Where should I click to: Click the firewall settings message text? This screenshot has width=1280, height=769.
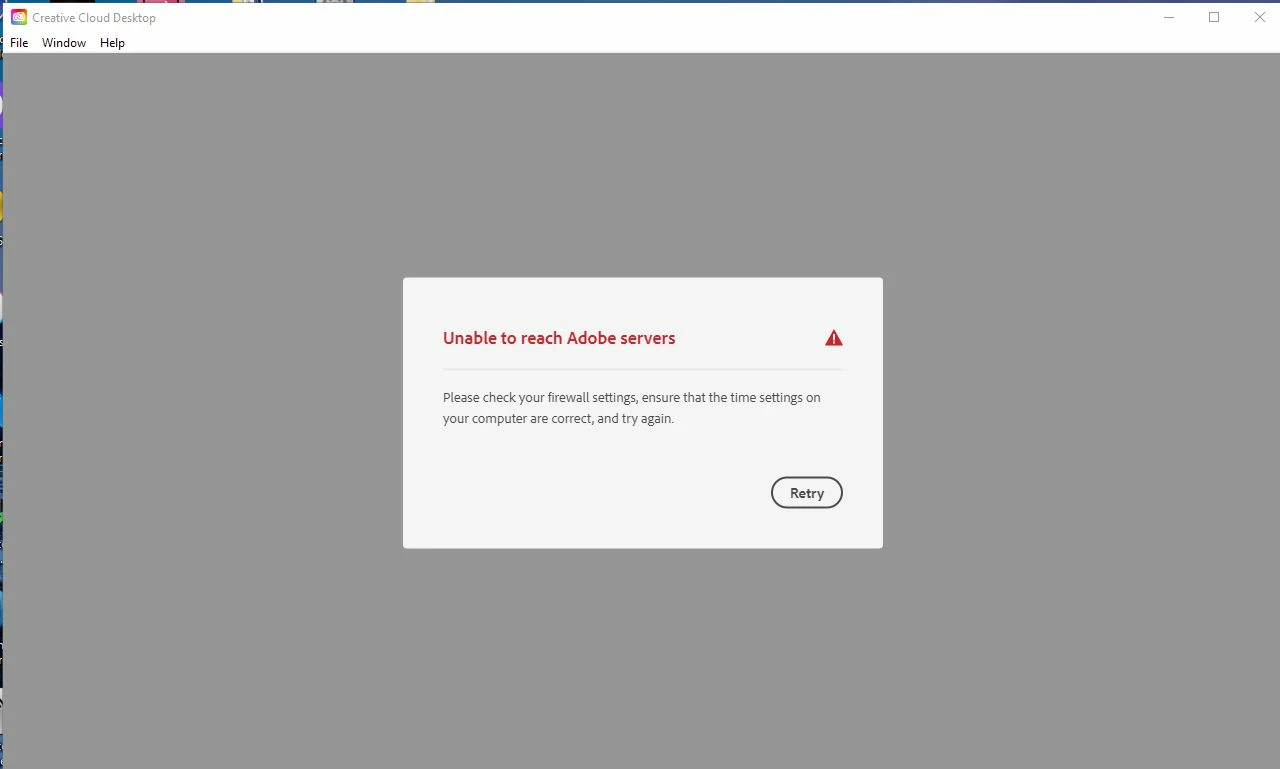pos(632,408)
